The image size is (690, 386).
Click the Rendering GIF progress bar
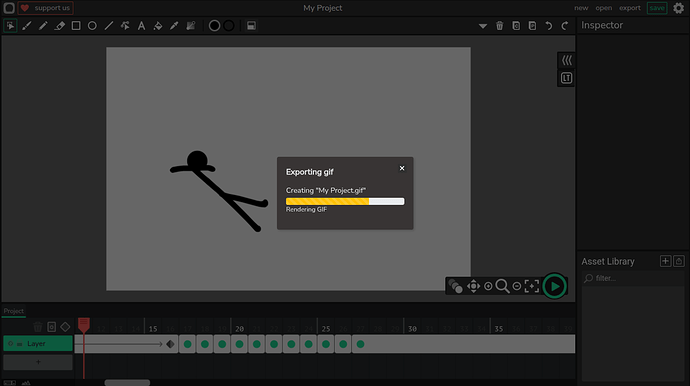pyautogui.click(x=345, y=201)
